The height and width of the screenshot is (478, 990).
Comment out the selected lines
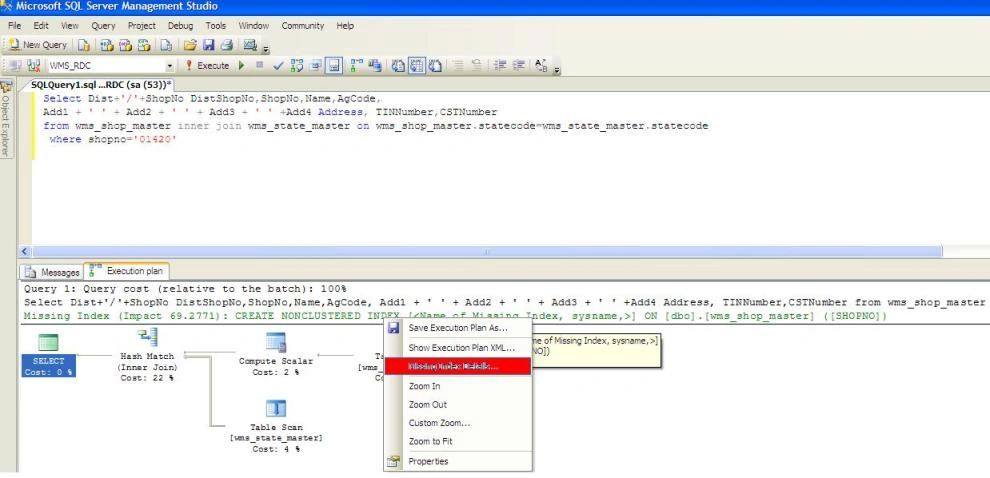(x=458, y=66)
